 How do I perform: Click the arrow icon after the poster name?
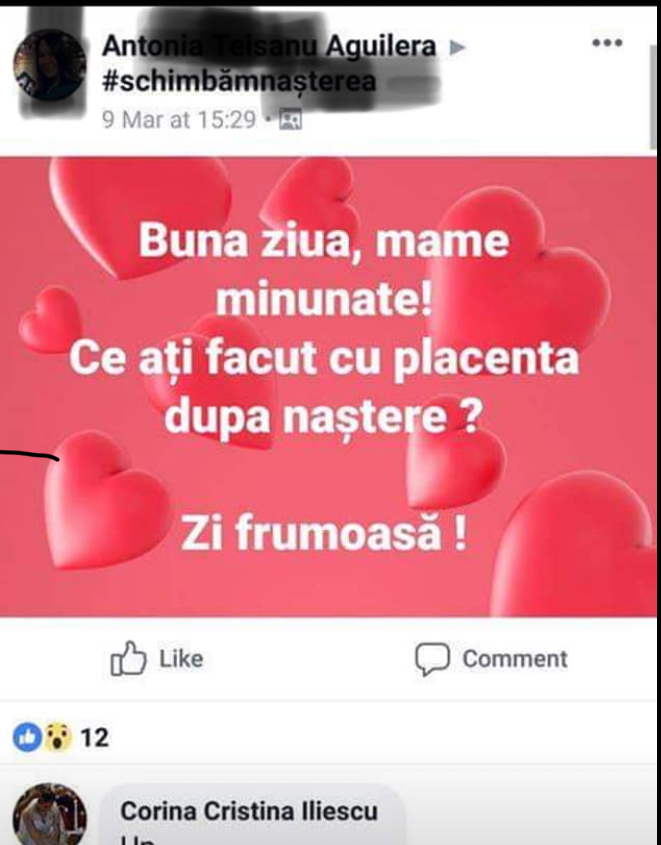click(457, 47)
